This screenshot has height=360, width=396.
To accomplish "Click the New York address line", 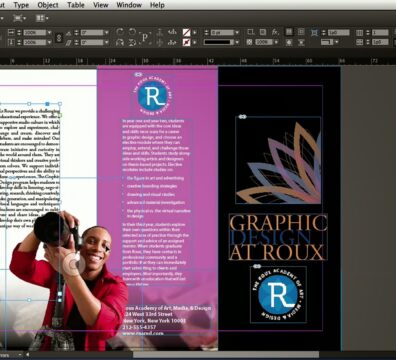I will [x=154, y=321].
